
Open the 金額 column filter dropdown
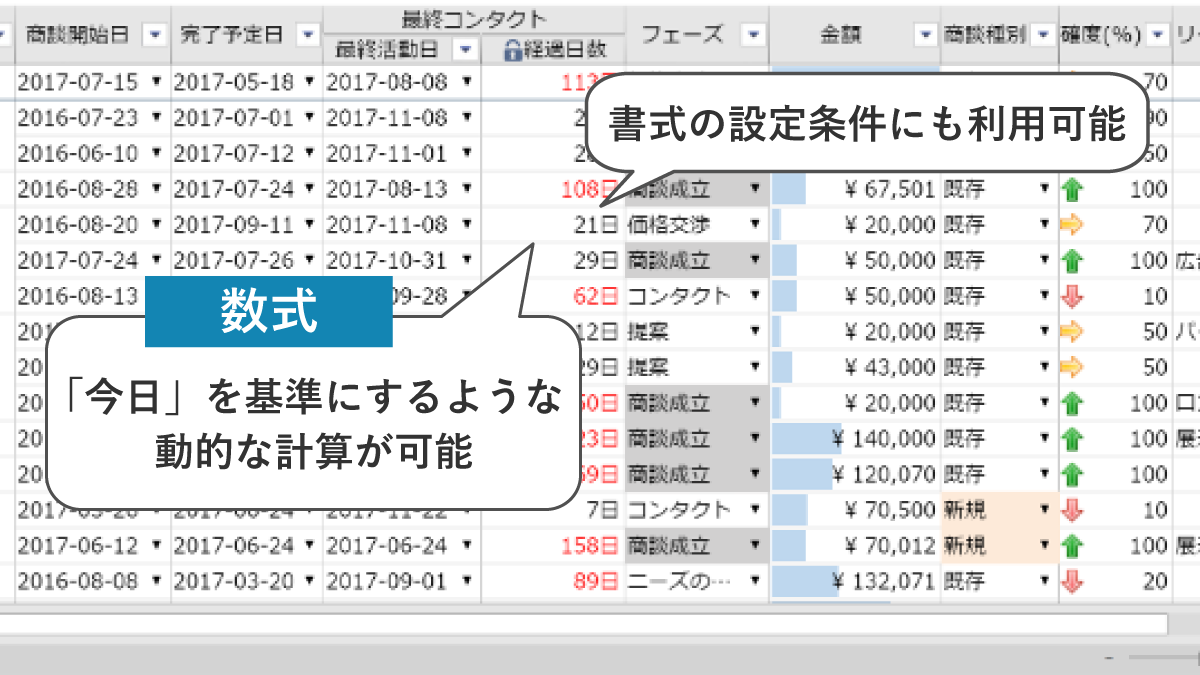(925, 35)
